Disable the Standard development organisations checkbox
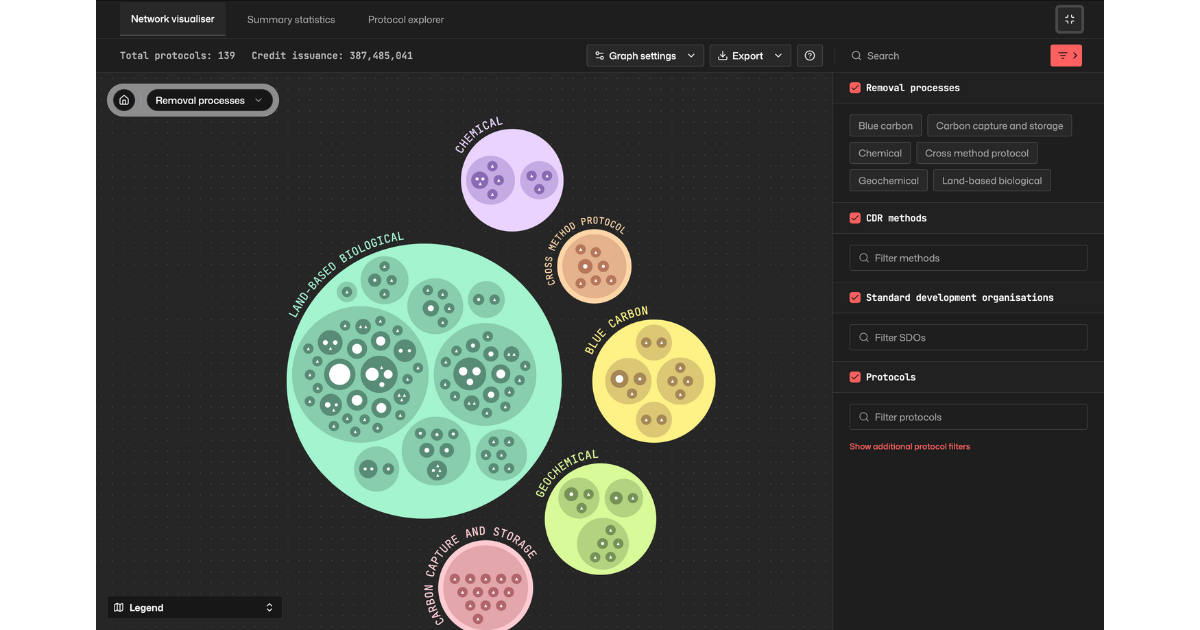 855,298
